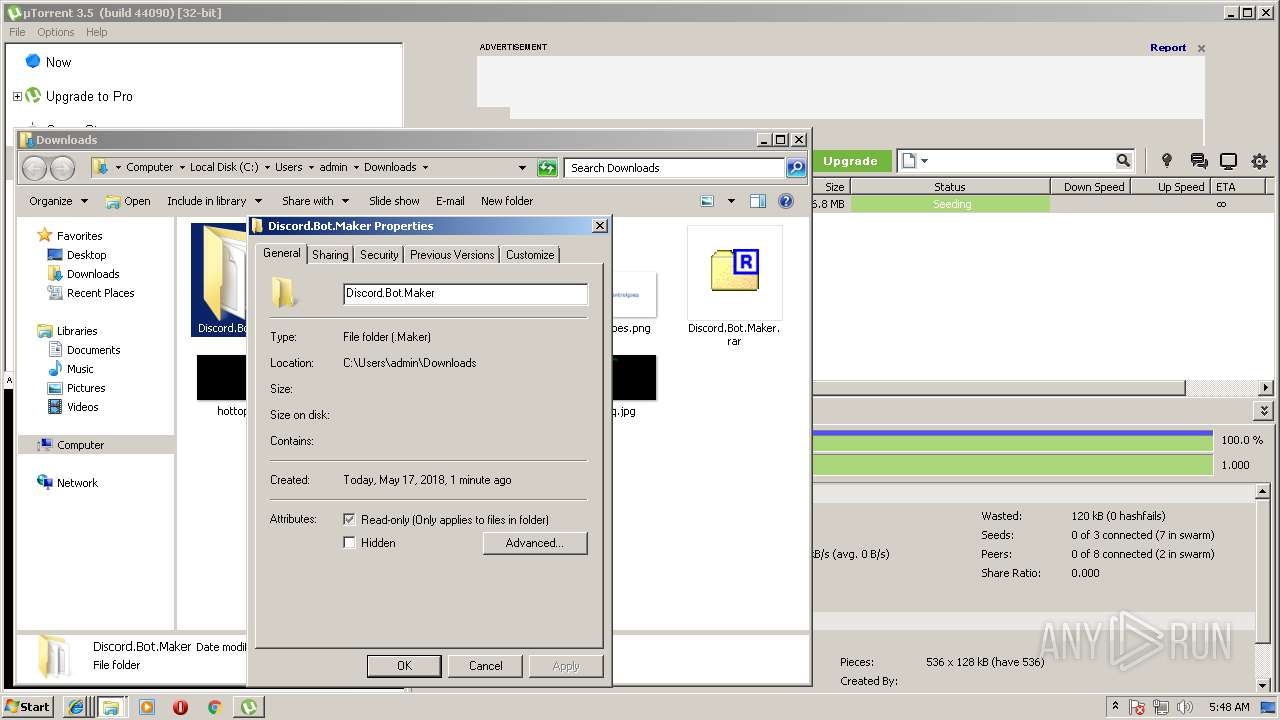Click the OK button in Properties
The height and width of the screenshot is (720, 1280).
click(x=404, y=666)
